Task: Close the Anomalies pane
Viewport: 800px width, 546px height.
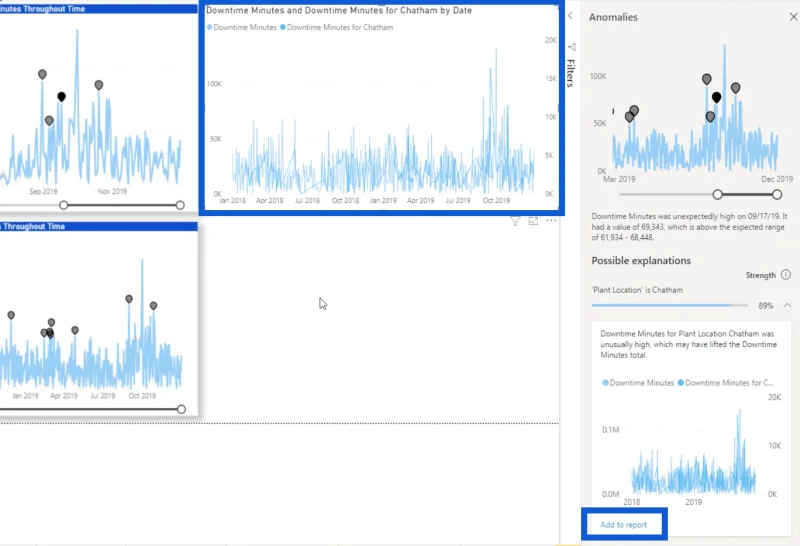Action: (793, 17)
